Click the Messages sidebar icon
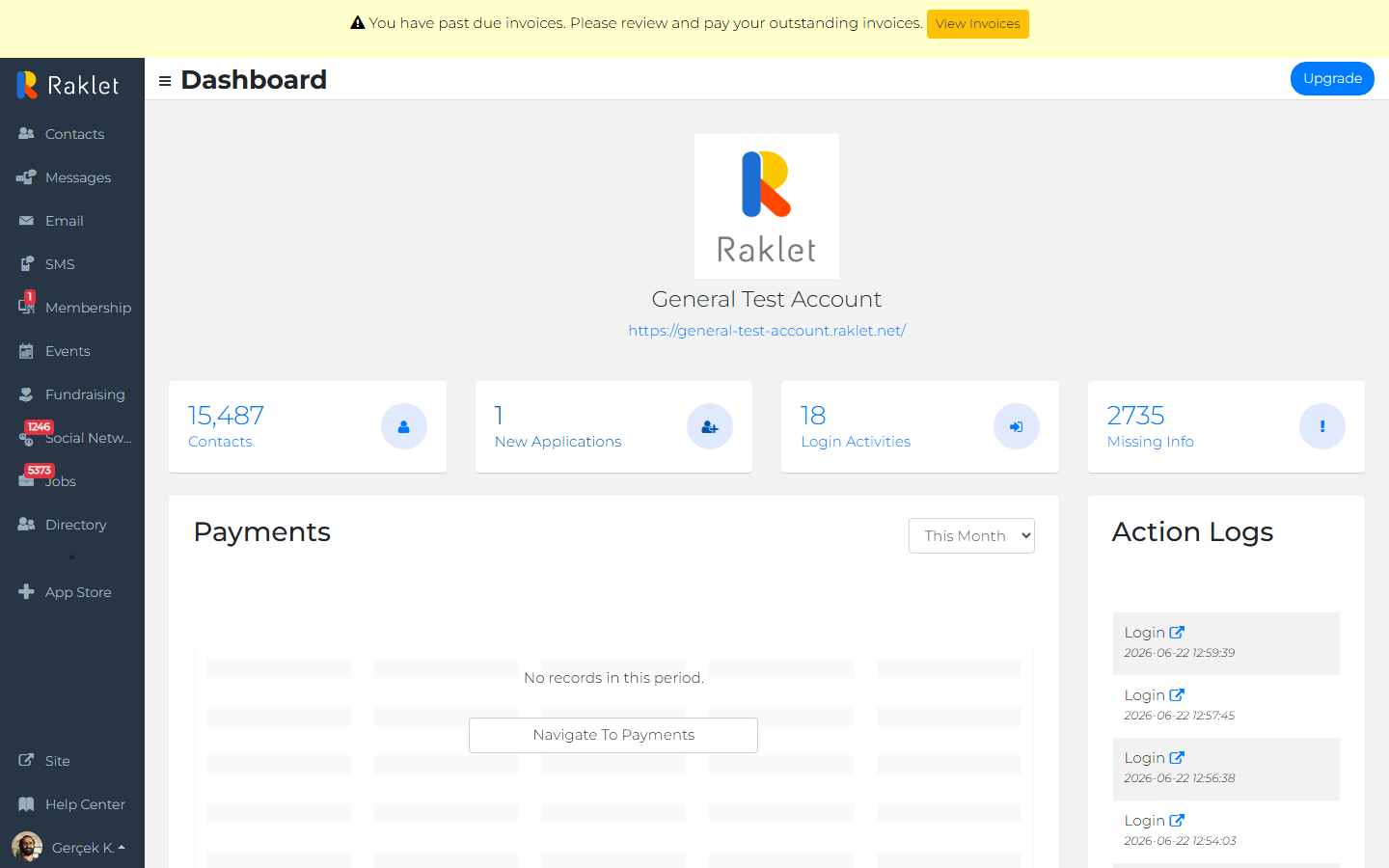This screenshot has height=868, width=1389. click(x=26, y=177)
